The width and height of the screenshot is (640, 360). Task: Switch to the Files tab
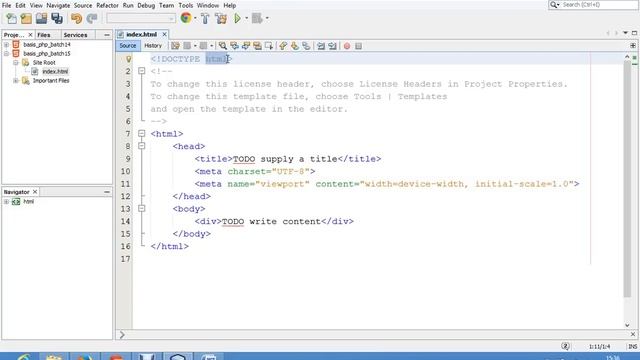[x=44, y=35]
